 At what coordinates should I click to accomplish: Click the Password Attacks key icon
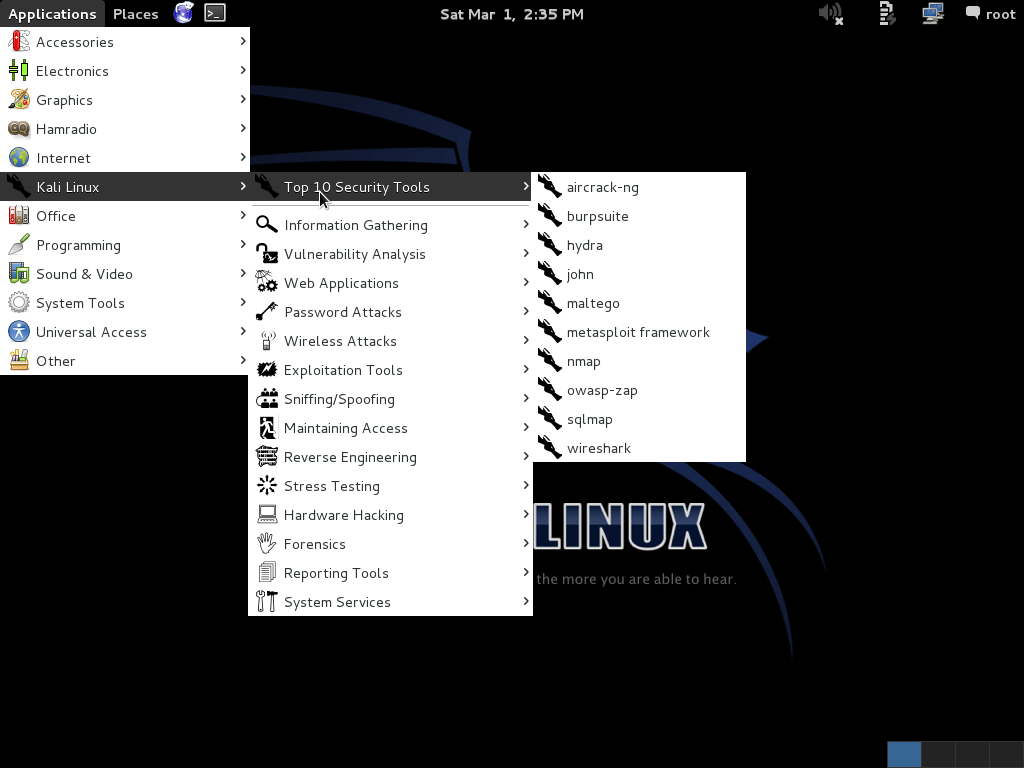(266, 312)
